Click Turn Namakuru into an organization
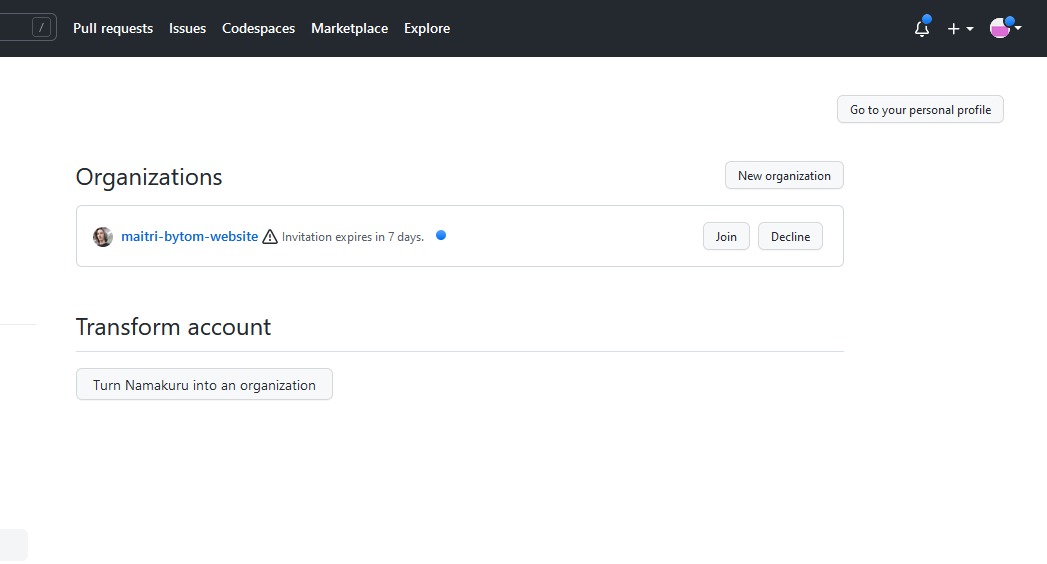 click(204, 384)
